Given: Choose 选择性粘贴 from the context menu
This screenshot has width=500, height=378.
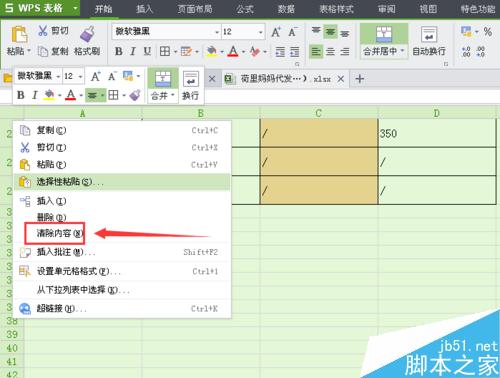Looking at the screenshot, I should (x=122, y=182).
